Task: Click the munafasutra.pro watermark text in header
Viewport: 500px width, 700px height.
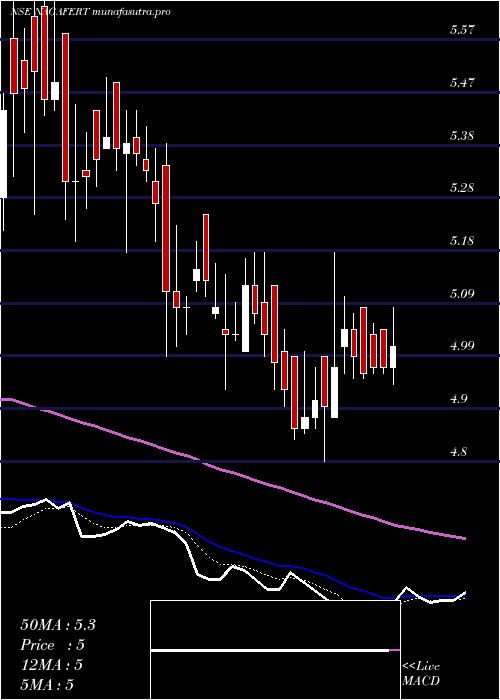Action: coord(131,12)
